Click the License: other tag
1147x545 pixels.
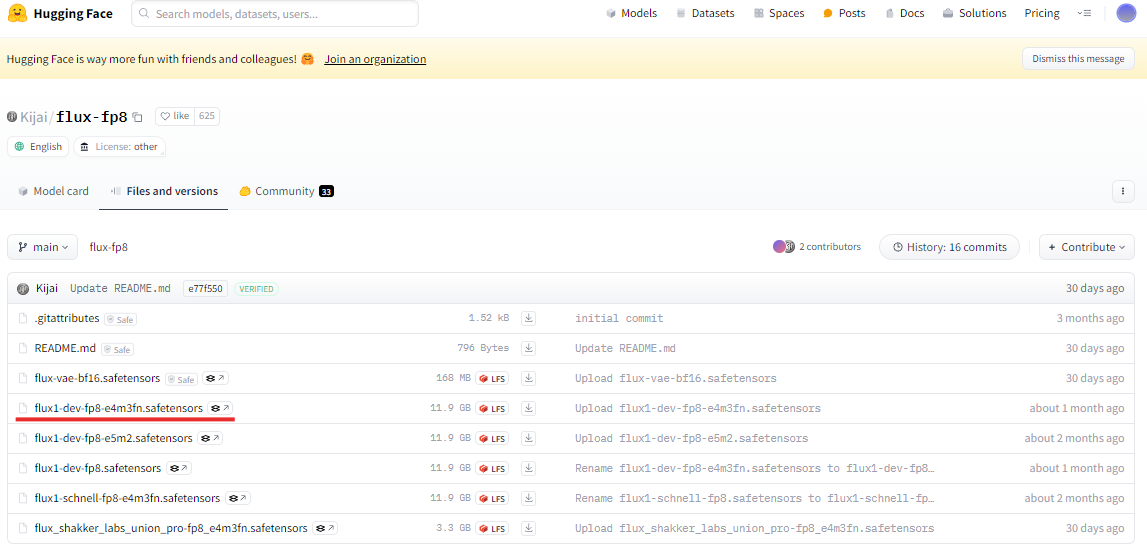point(119,146)
